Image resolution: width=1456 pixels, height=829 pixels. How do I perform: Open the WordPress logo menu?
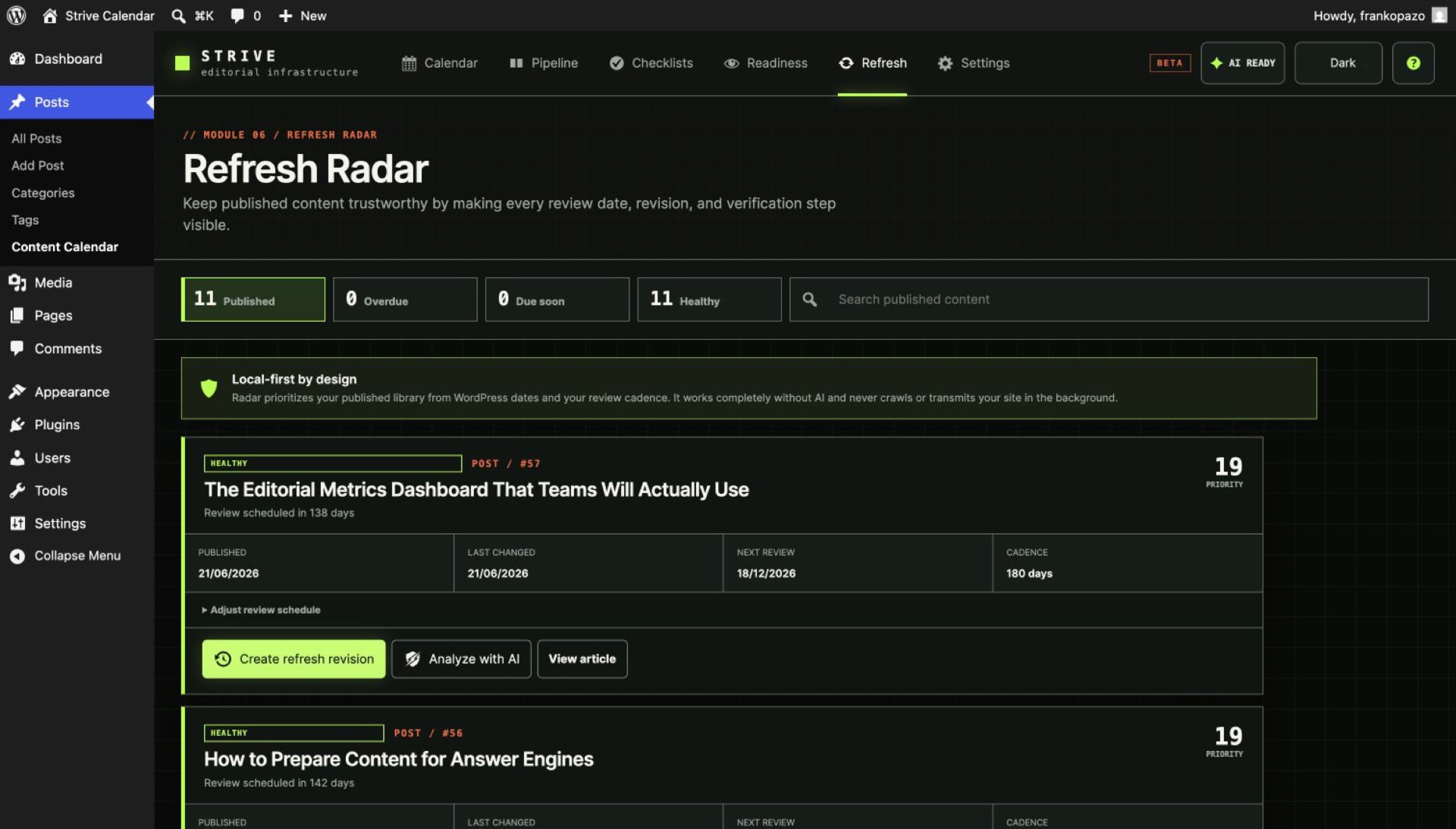coord(16,15)
